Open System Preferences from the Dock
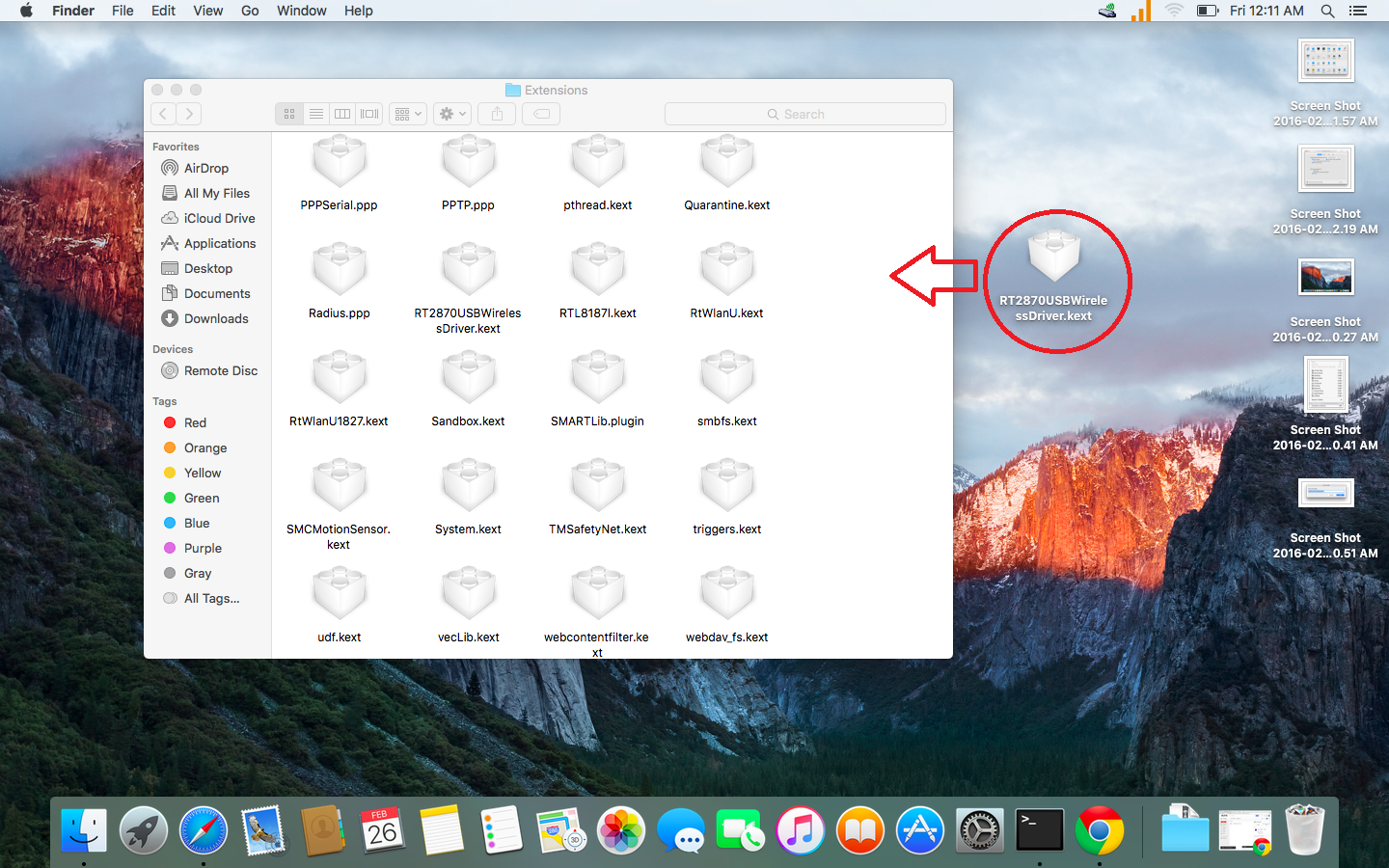 pos(979,830)
